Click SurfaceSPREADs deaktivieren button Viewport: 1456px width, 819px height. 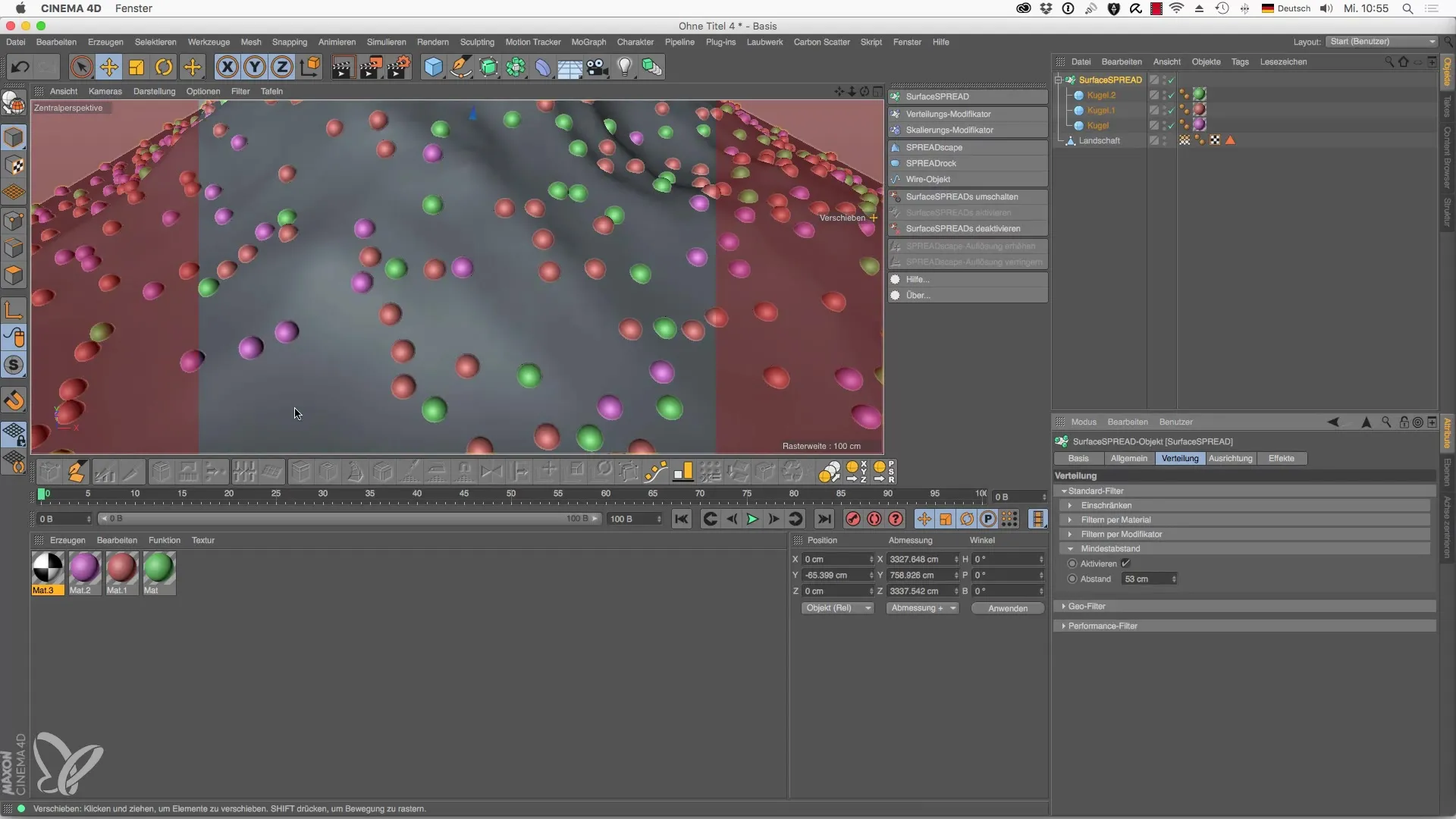(968, 228)
